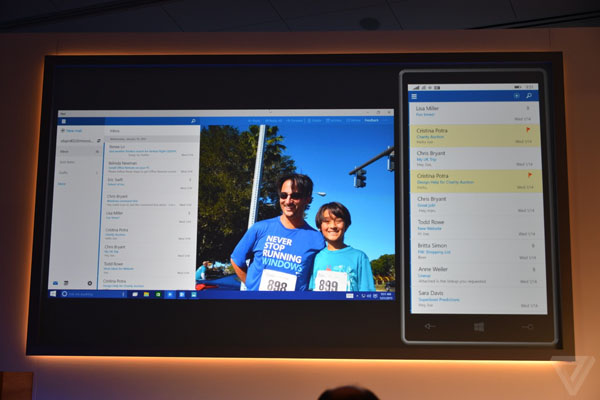This screenshot has height=400, width=600.
Task: Open Lisa Miller email in desktop list
Action: point(148,217)
